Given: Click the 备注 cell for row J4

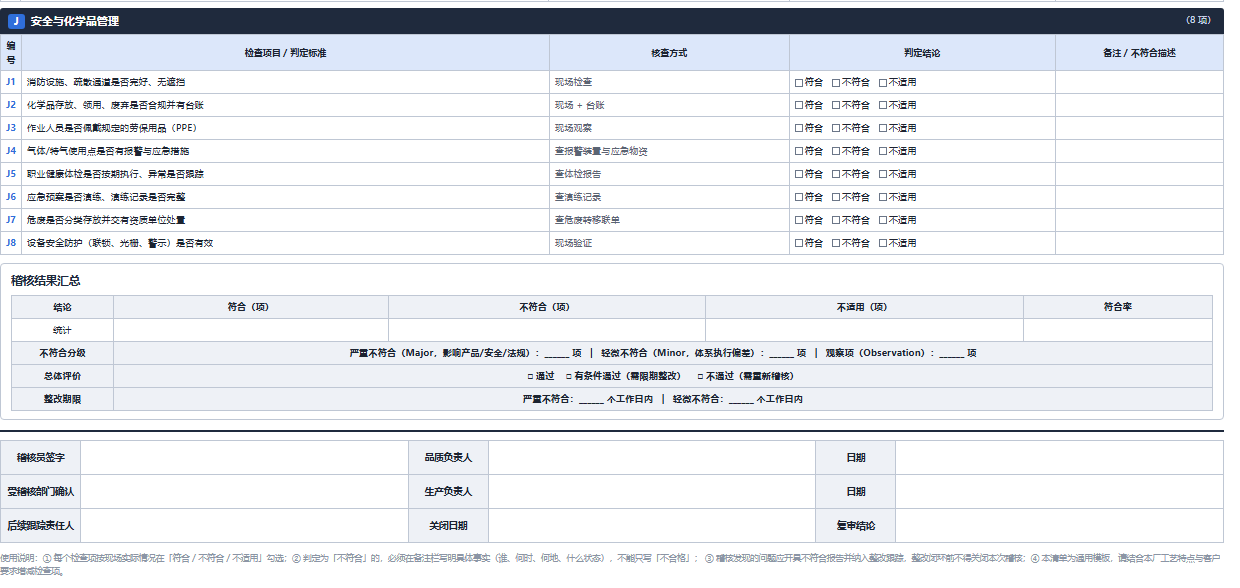Looking at the screenshot, I should [1139, 151].
